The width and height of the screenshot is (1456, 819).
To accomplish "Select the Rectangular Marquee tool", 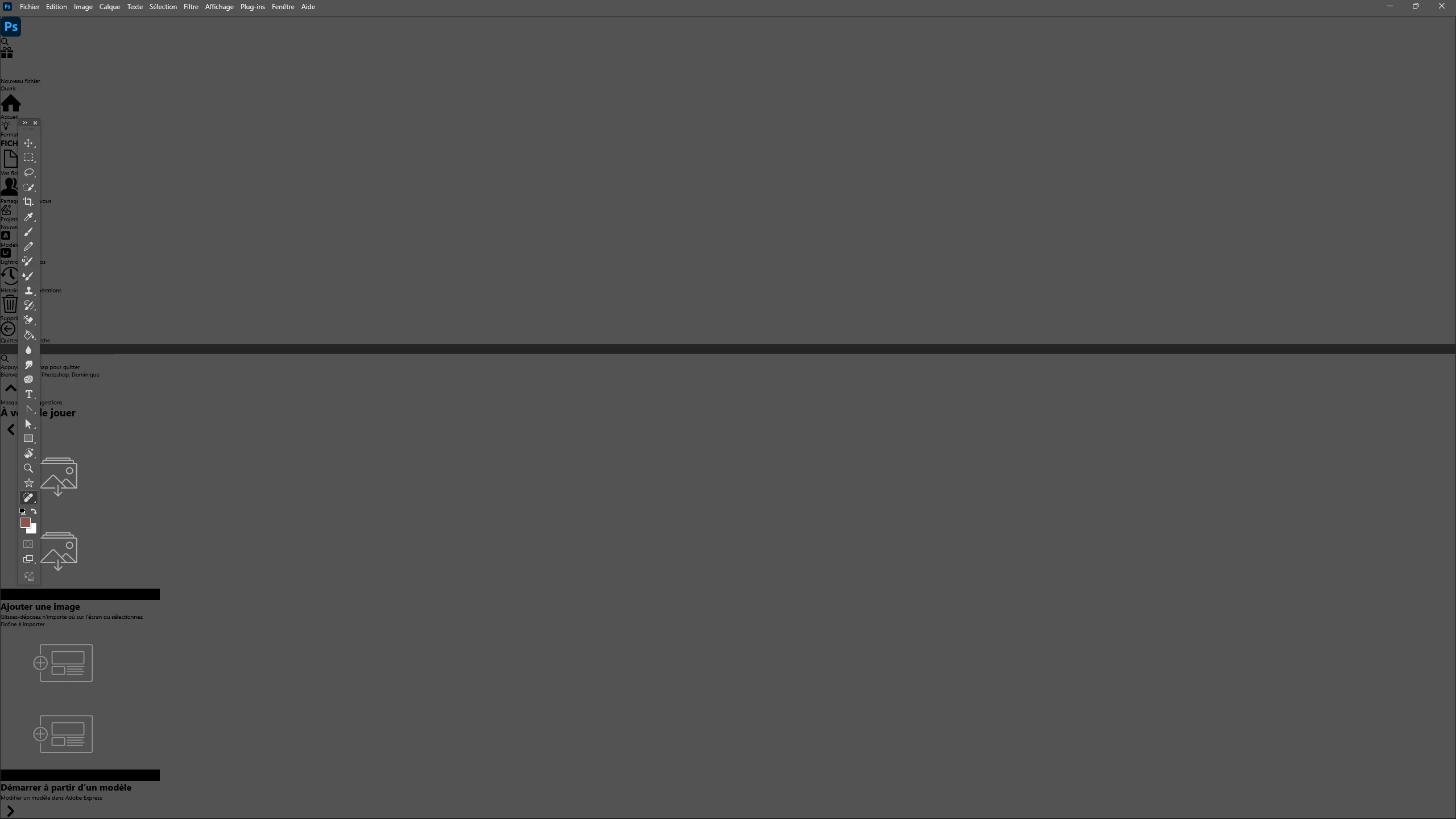I will [x=28, y=158].
